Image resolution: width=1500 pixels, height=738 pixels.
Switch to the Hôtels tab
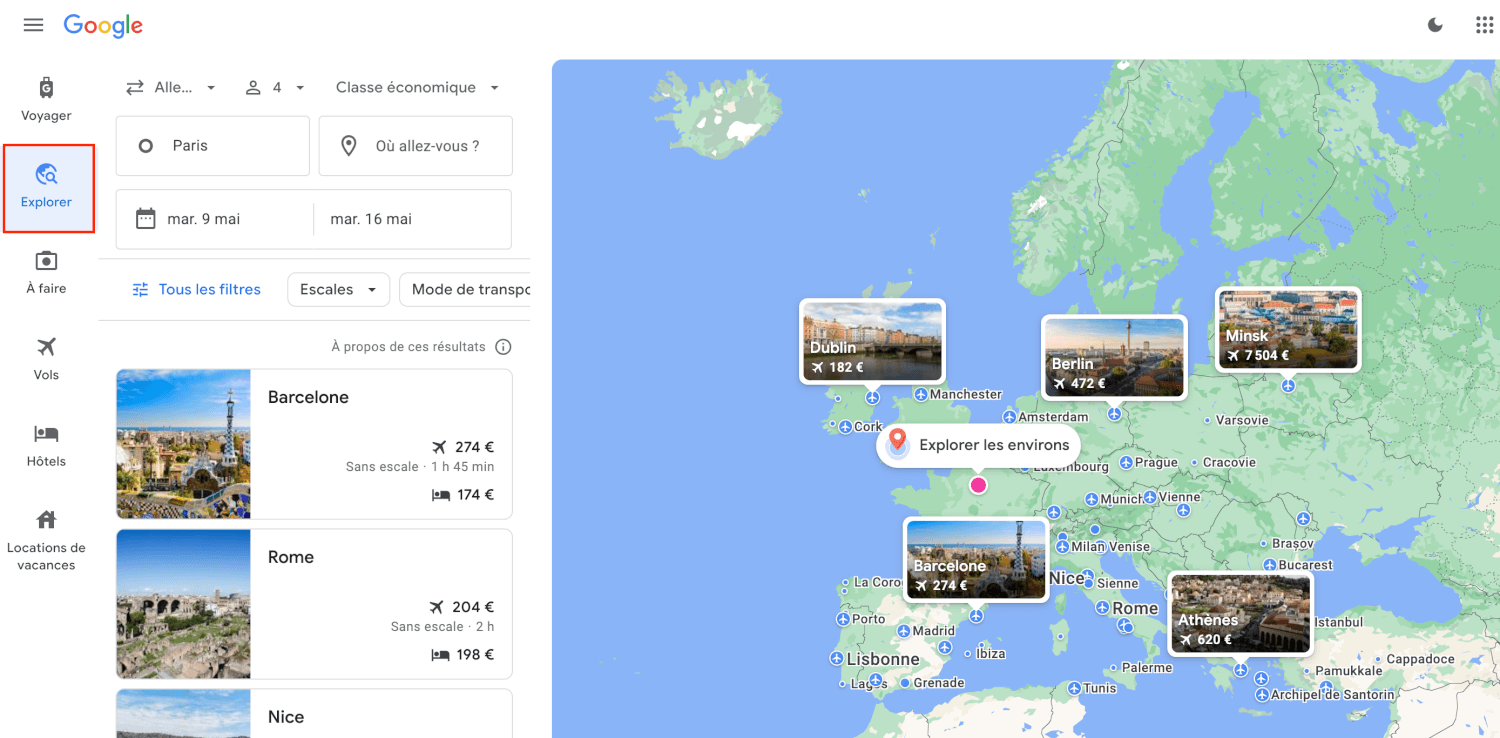click(46, 445)
